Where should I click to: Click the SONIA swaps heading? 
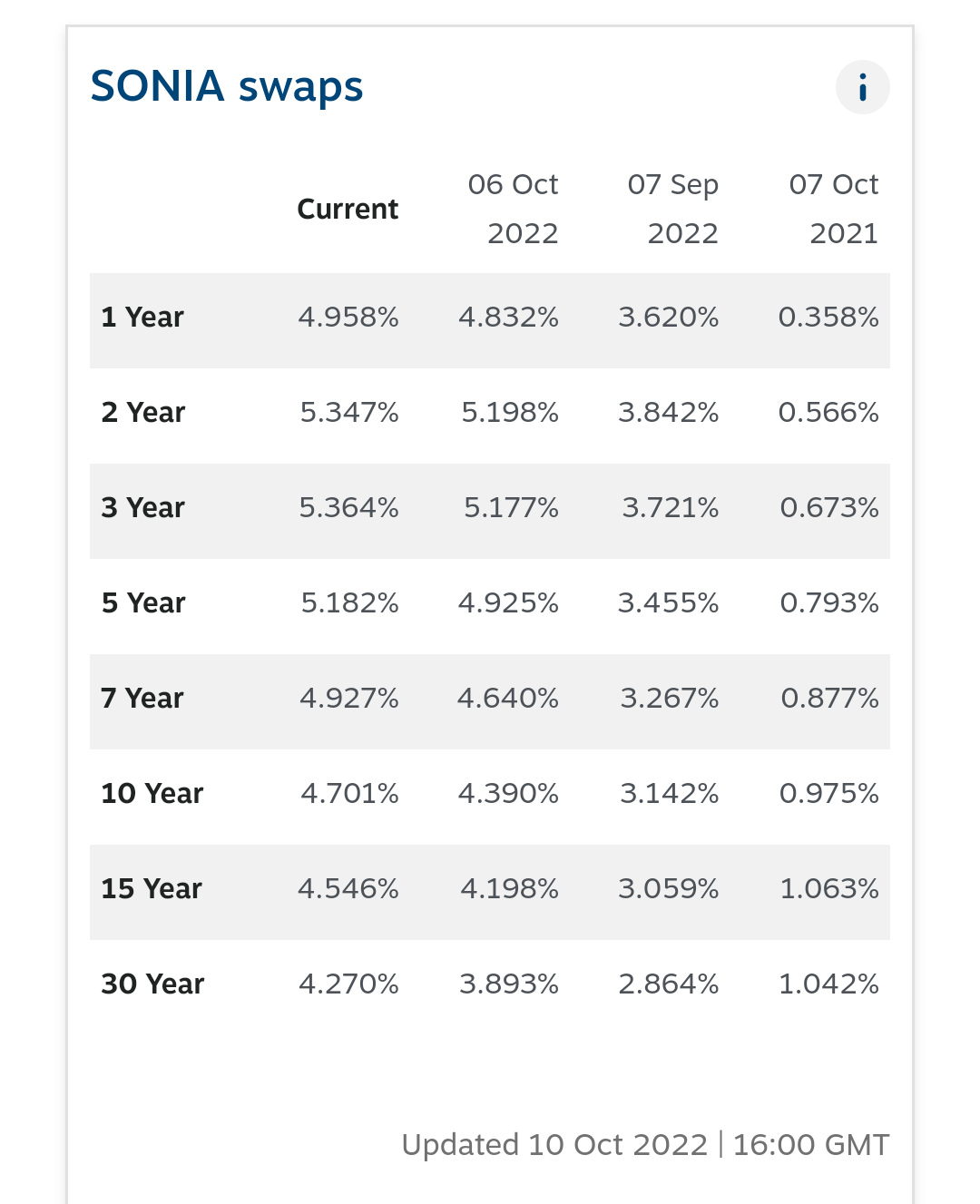coord(227,87)
